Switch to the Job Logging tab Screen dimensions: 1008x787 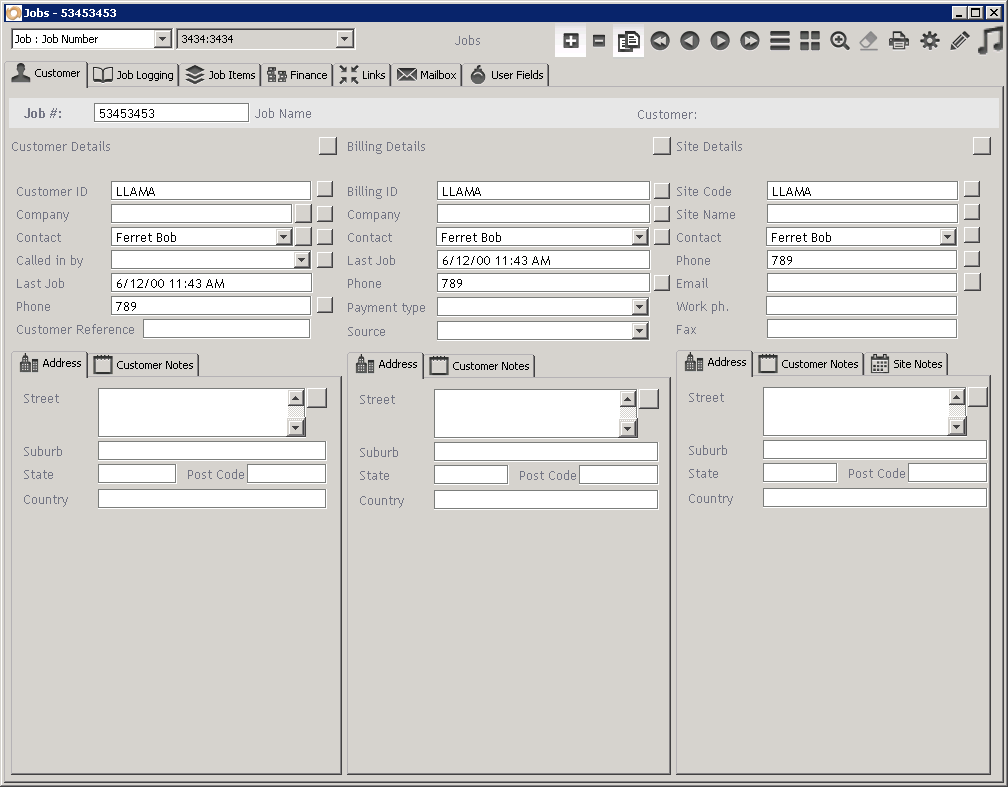134,75
